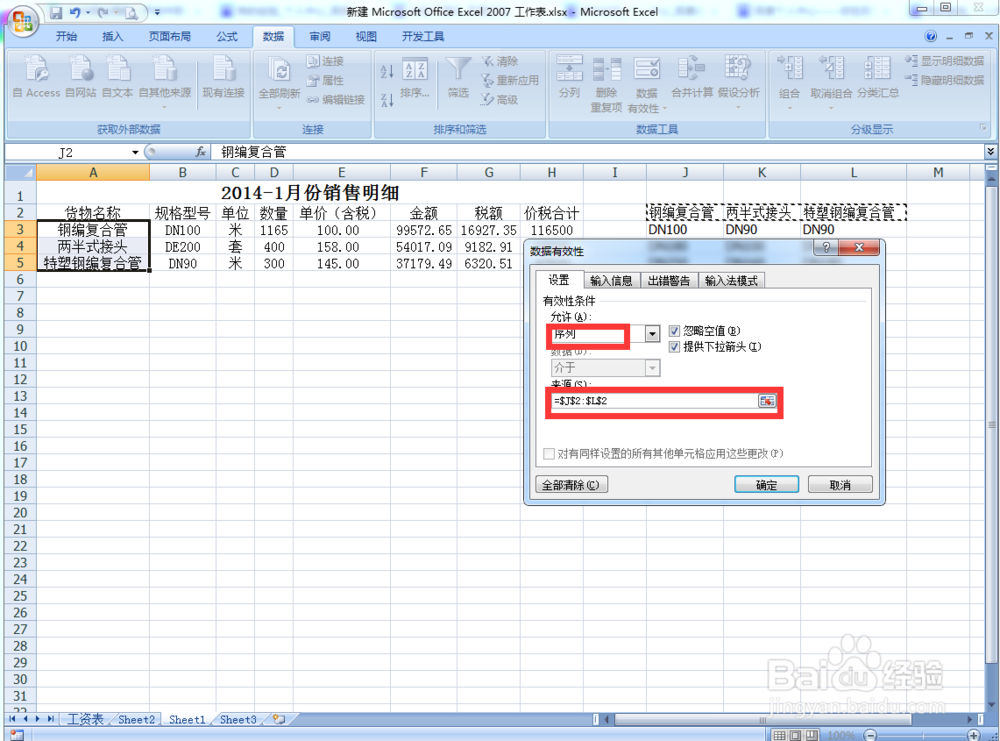Click 确定 to confirm validation
This screenshot has width=1000, height=741.
(x=767, y=485)
